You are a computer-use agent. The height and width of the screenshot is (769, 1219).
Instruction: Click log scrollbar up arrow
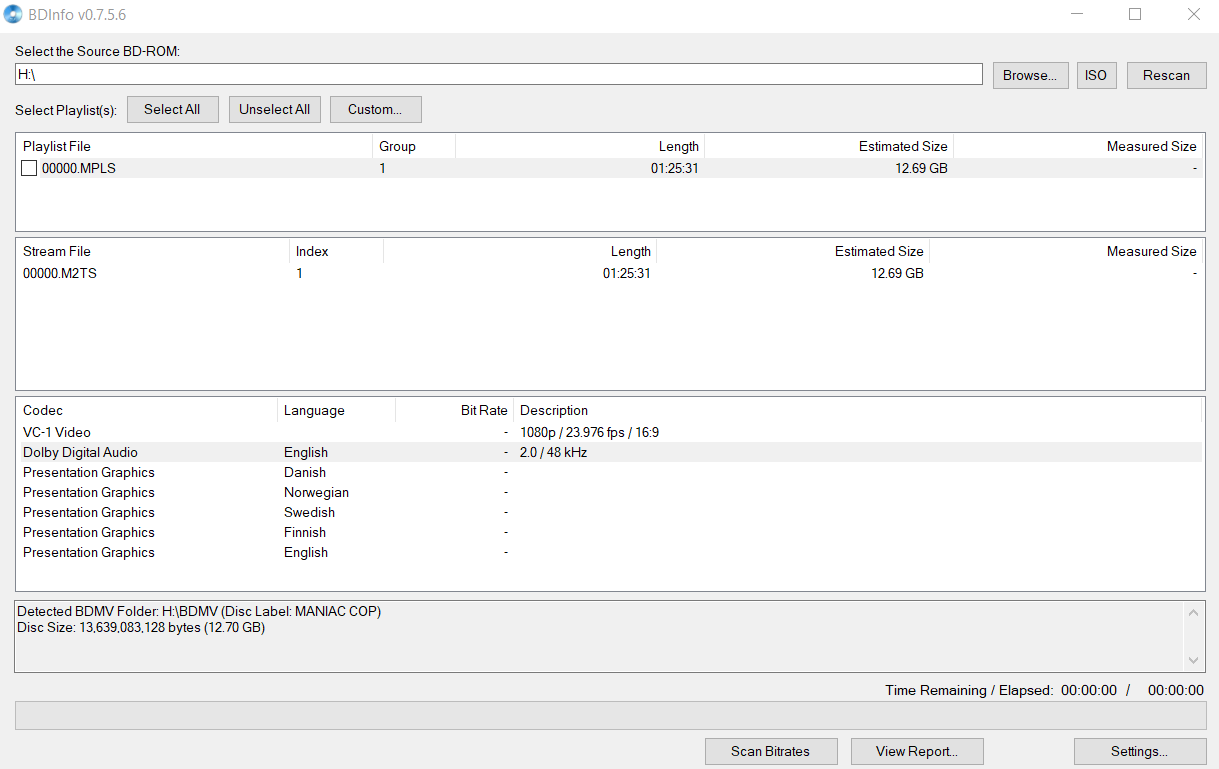(x=1193, y=611)
